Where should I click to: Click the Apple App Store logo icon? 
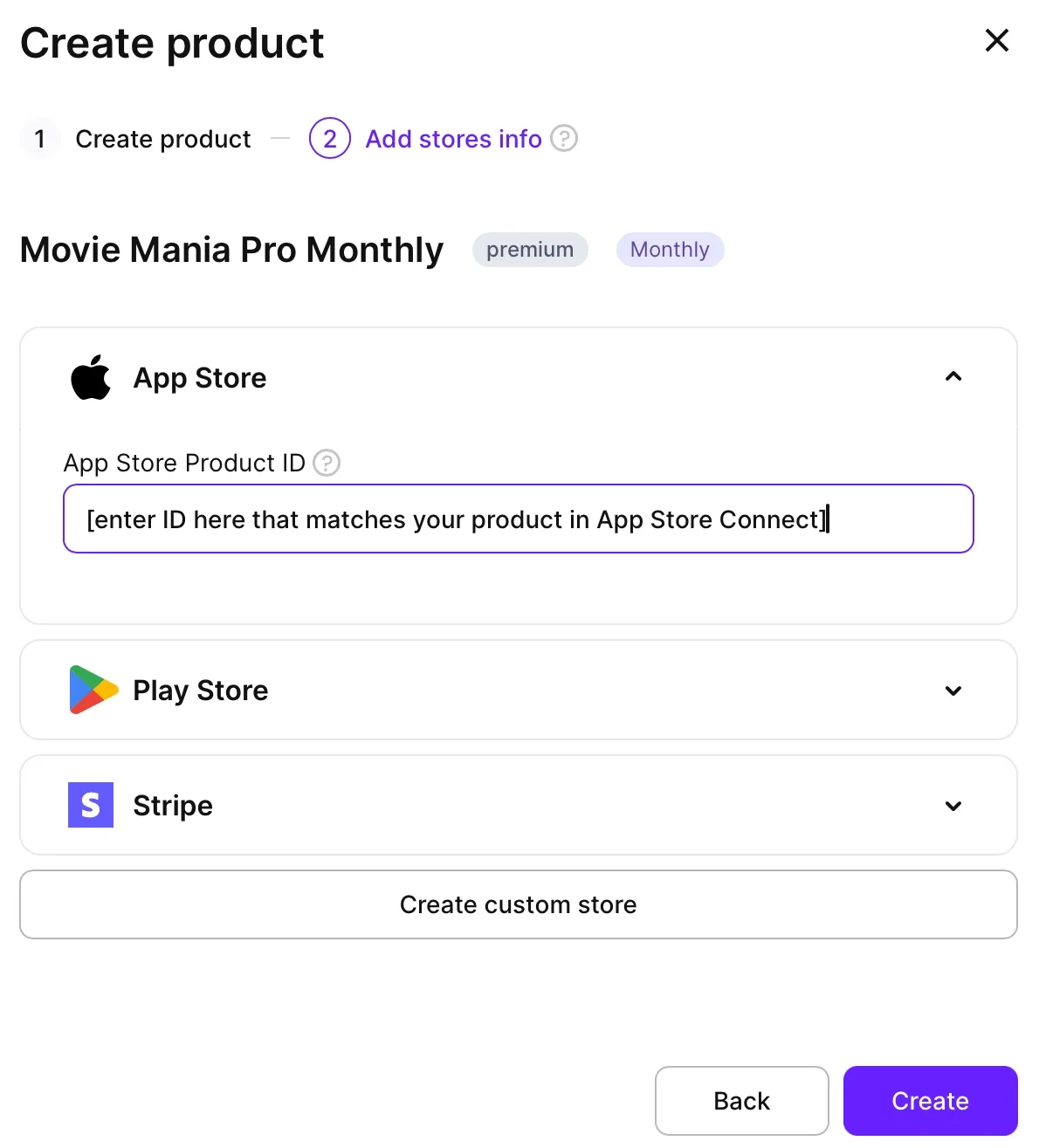point(91,377)
